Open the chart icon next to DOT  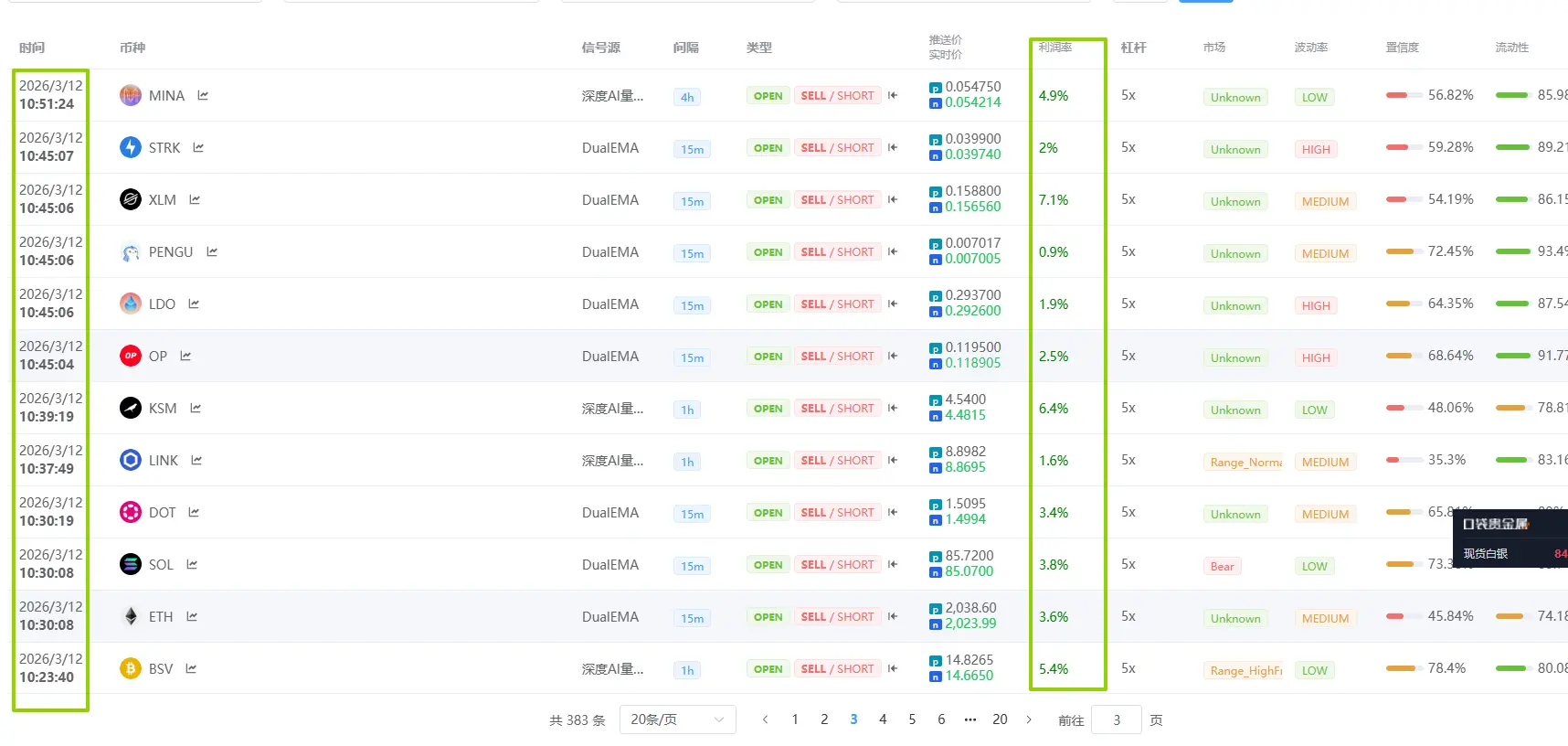[x=194, y=512]
